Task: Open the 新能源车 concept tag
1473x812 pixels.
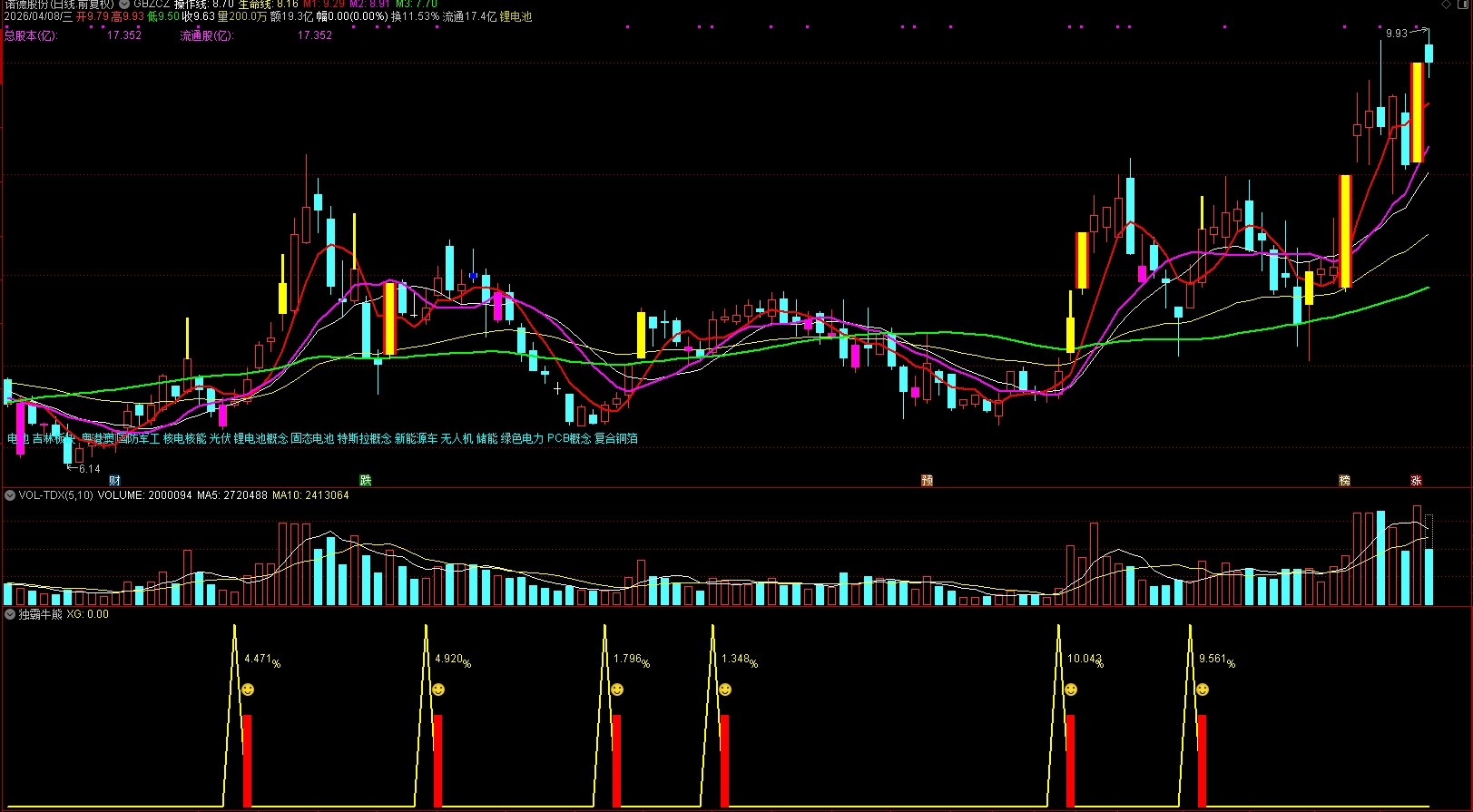Action: click(x=417, y=438)
